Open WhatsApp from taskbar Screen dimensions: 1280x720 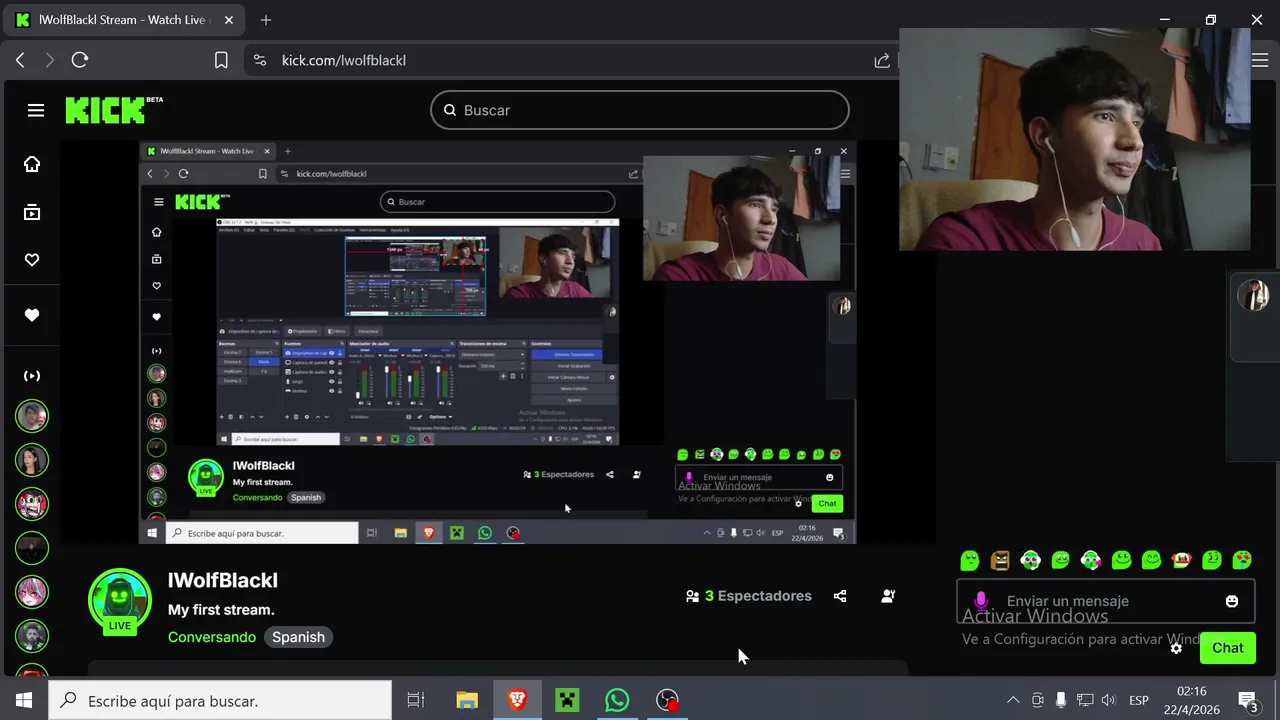617,700
